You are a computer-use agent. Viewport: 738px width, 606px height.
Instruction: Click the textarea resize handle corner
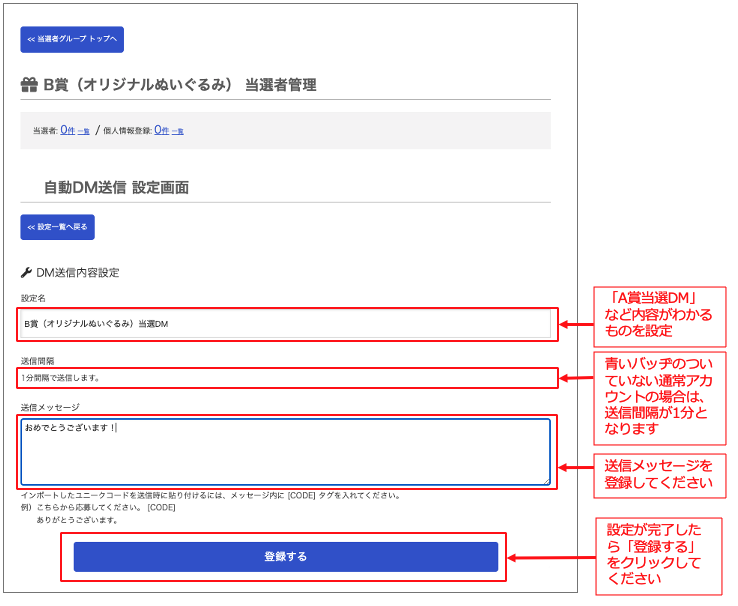click(546, 481)
